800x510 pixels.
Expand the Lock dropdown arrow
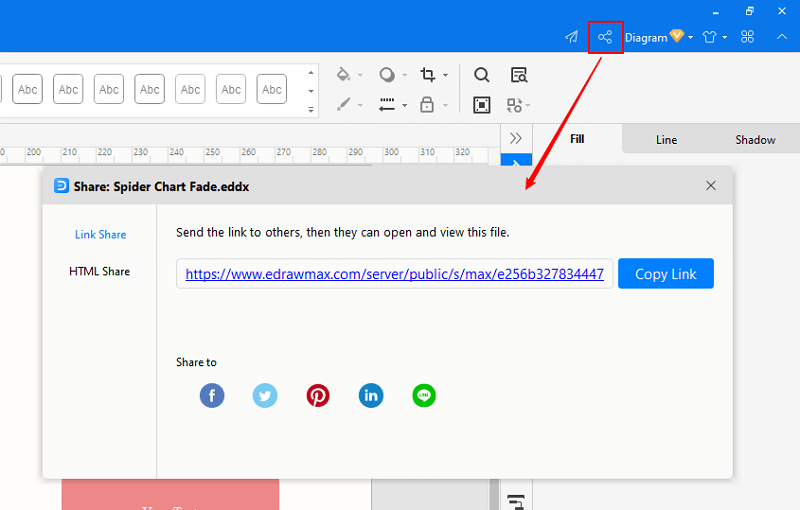pos(445,106)
